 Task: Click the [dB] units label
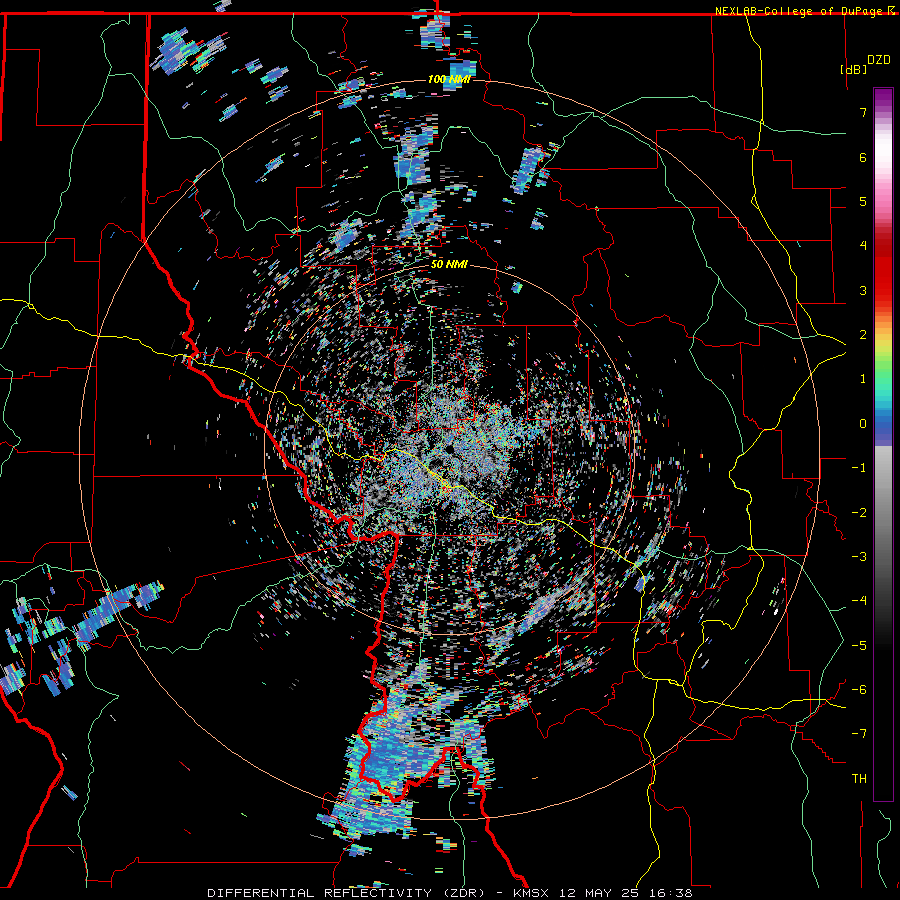853,69
